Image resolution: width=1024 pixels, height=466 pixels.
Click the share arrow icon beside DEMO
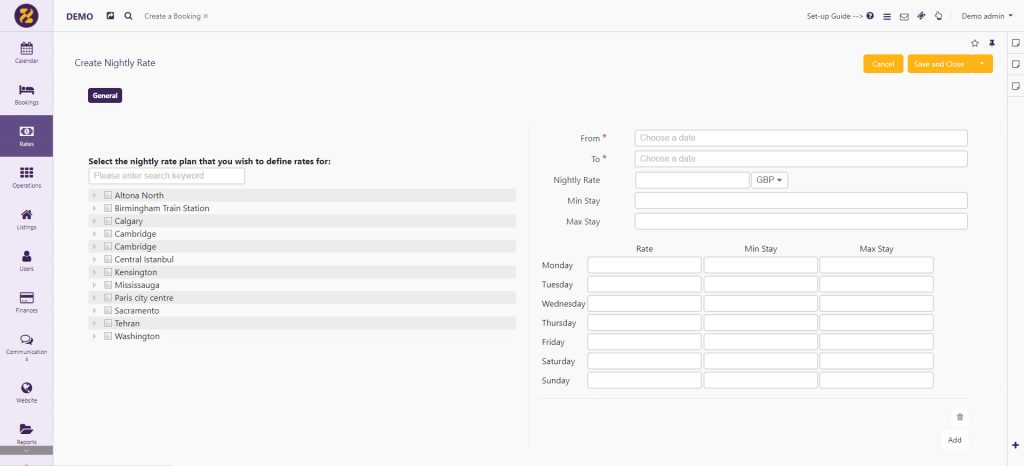(x=110, y=16)
